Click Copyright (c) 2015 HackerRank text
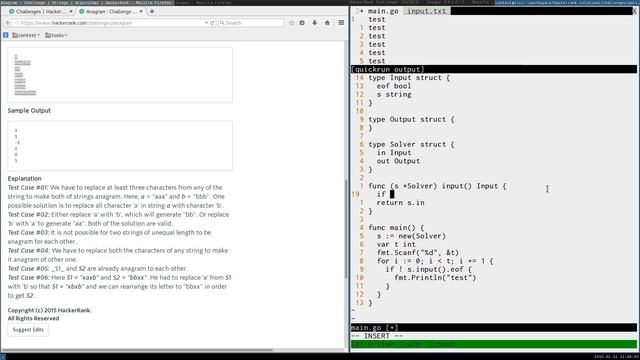 coord(49,310)
